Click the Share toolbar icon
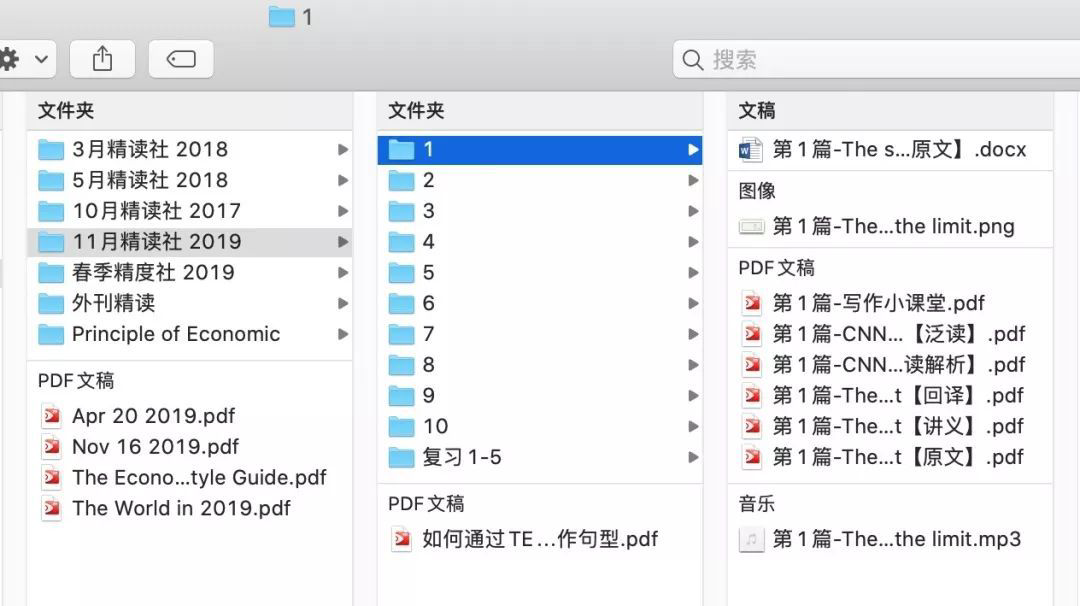 coord(102,60)
